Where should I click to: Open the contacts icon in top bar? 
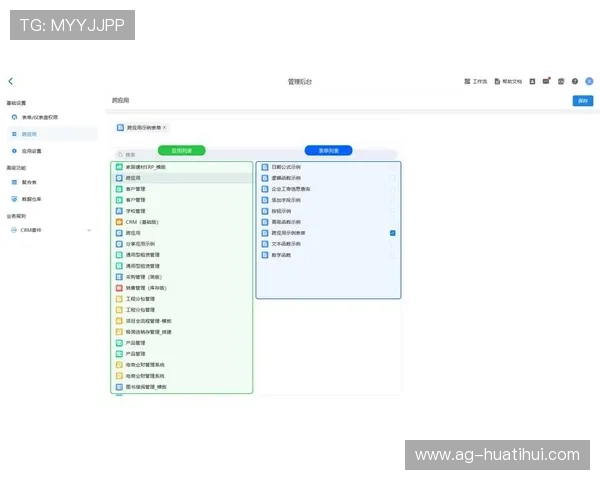532,81
